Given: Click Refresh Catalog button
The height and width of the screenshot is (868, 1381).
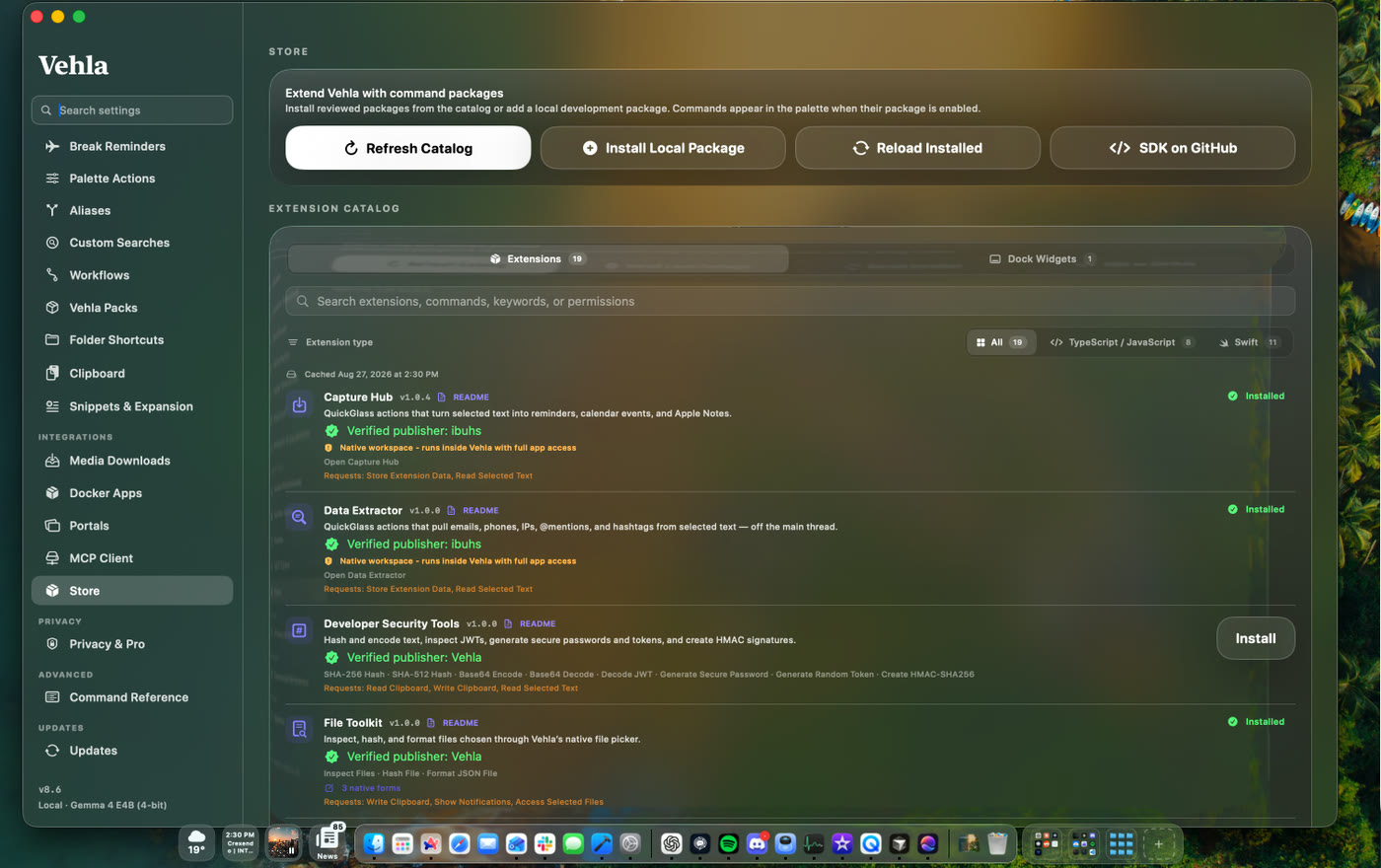Looking at the screenshot, I should pyautogui.click(x=408, y=148).
